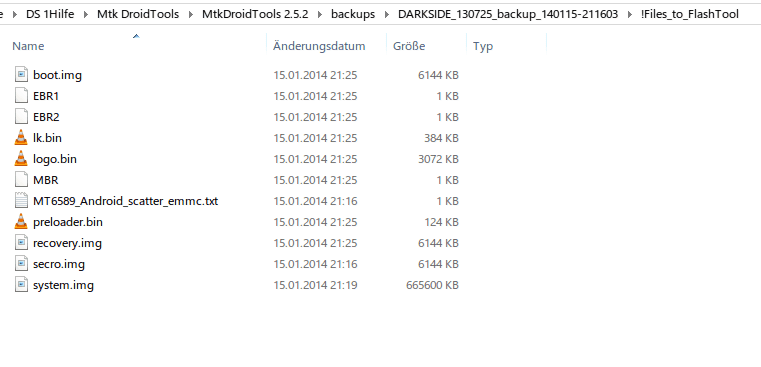Sort by the Name column header

click(28, 46)
